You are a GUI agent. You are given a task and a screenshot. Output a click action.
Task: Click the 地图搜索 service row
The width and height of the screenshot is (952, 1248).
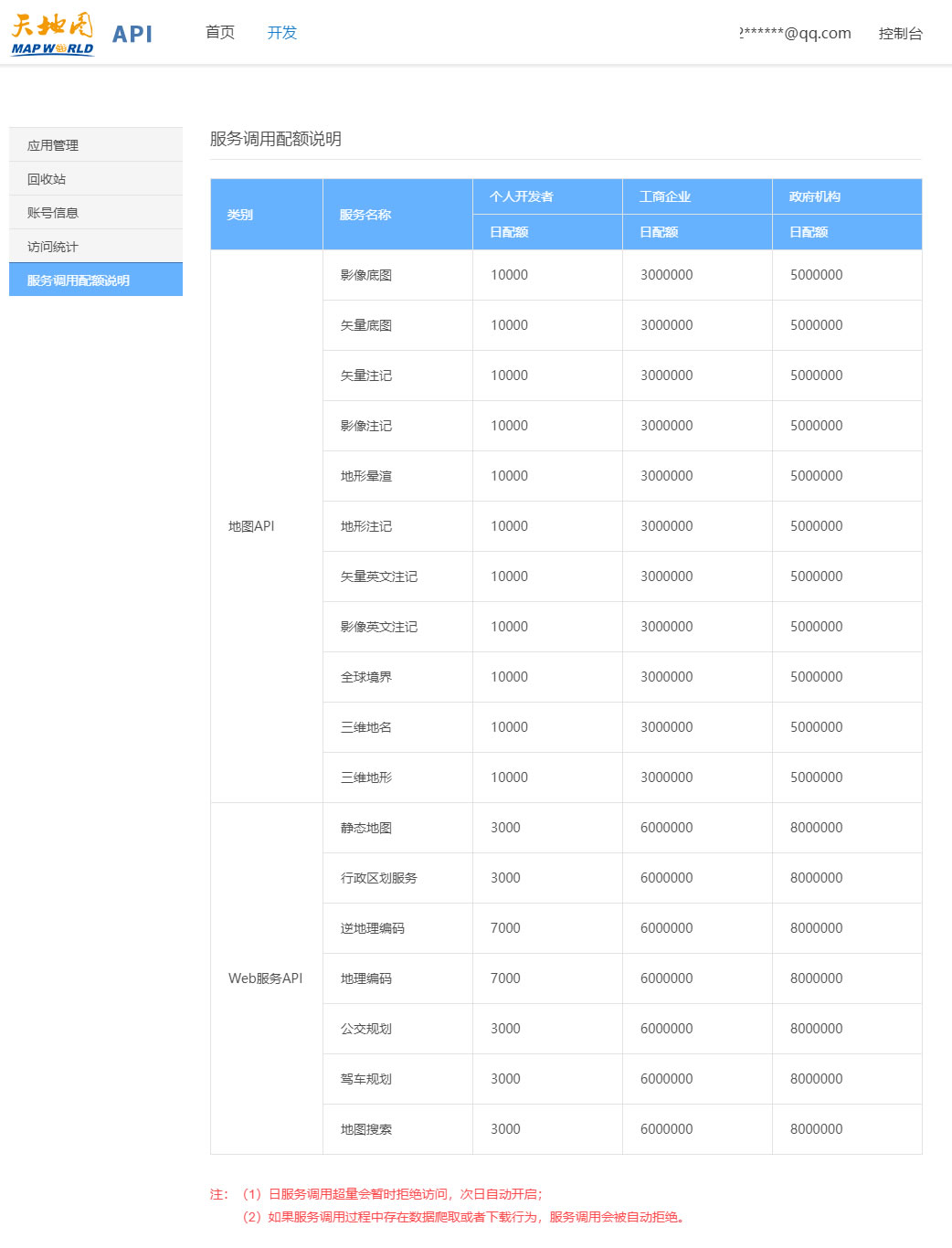(x=365, y=1128)
